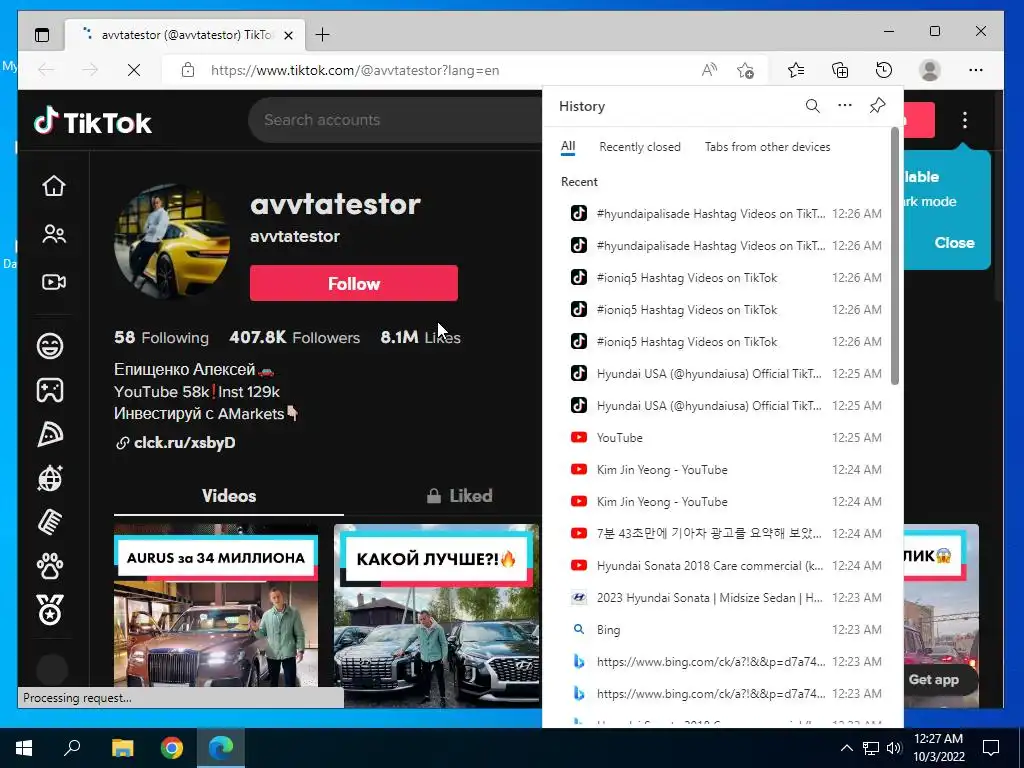Click the Search accounts field
Screen dimensions: 1024x768
pyautogui.click(x=394, y=120)
